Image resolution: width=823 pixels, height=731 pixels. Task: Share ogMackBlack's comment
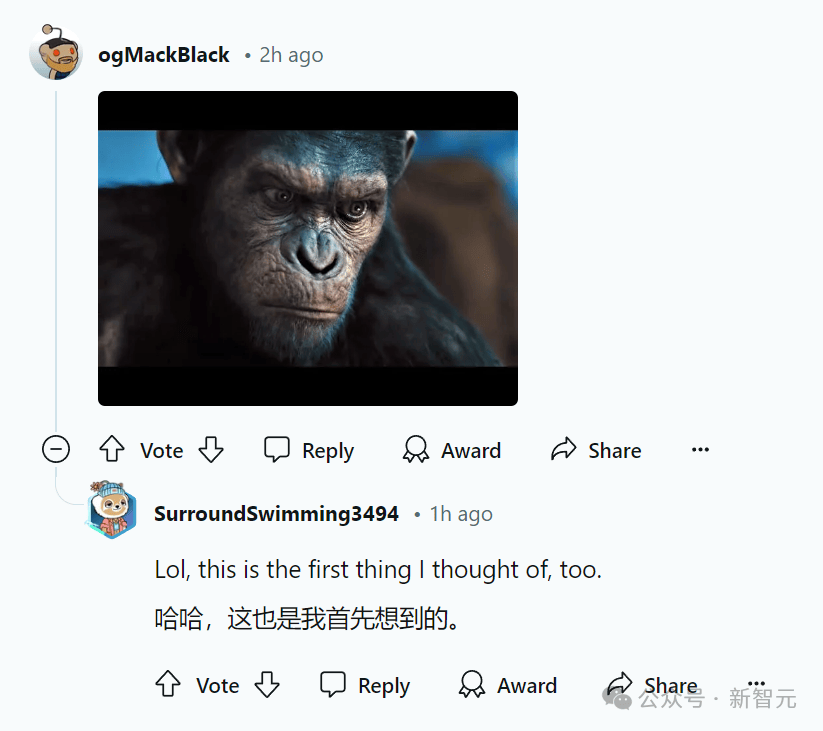pyautogui.click(x=596, y=450)
